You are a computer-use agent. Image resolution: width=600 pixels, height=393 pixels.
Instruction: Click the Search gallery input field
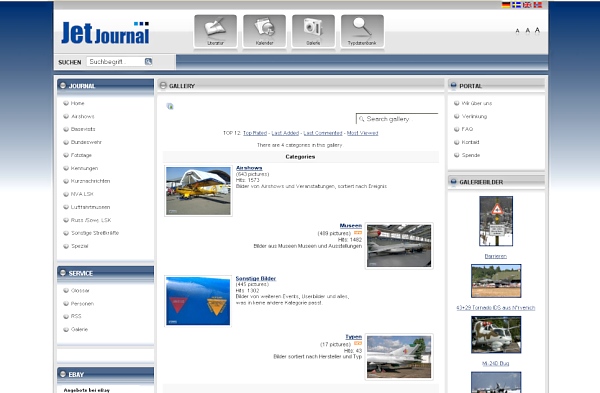pyautogui.click(x=397, y=119)
